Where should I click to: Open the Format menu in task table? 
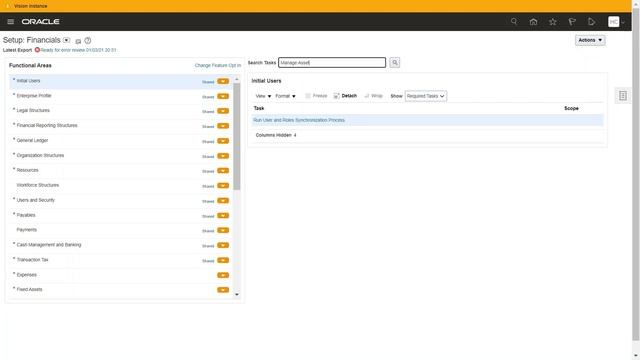(x=285, y=96)
